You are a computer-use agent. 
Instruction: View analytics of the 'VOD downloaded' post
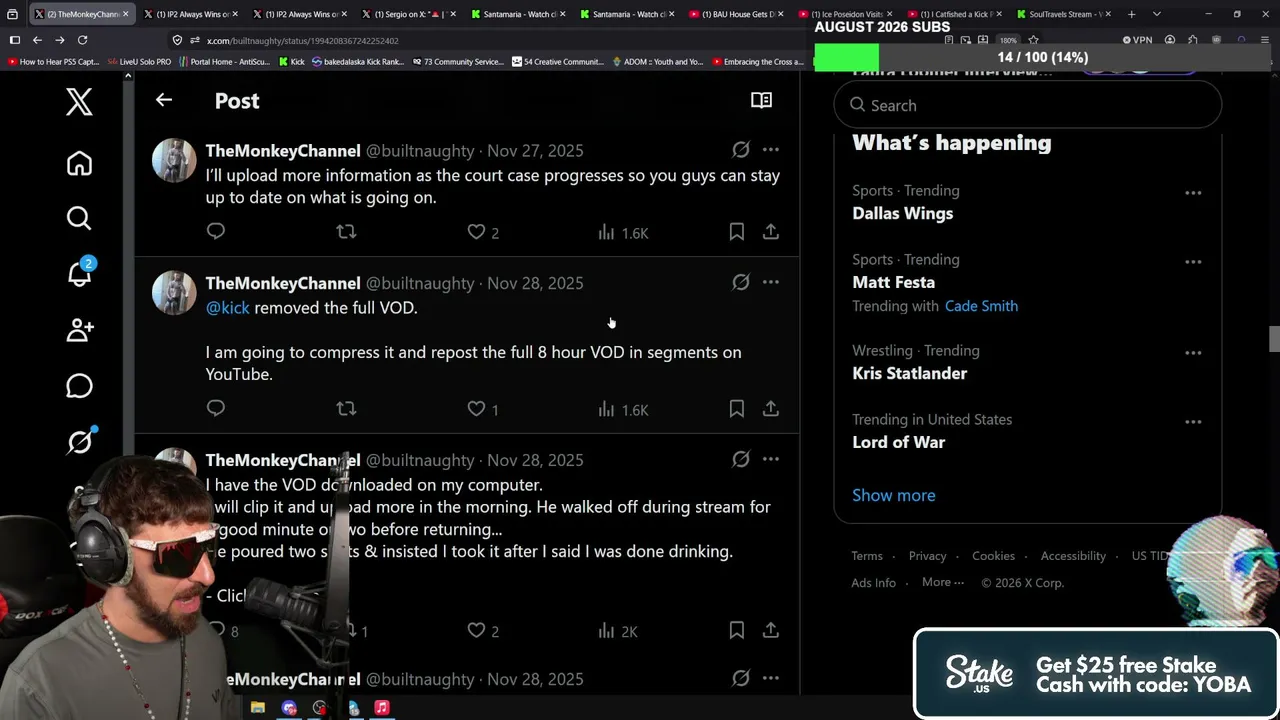(617, 630)
